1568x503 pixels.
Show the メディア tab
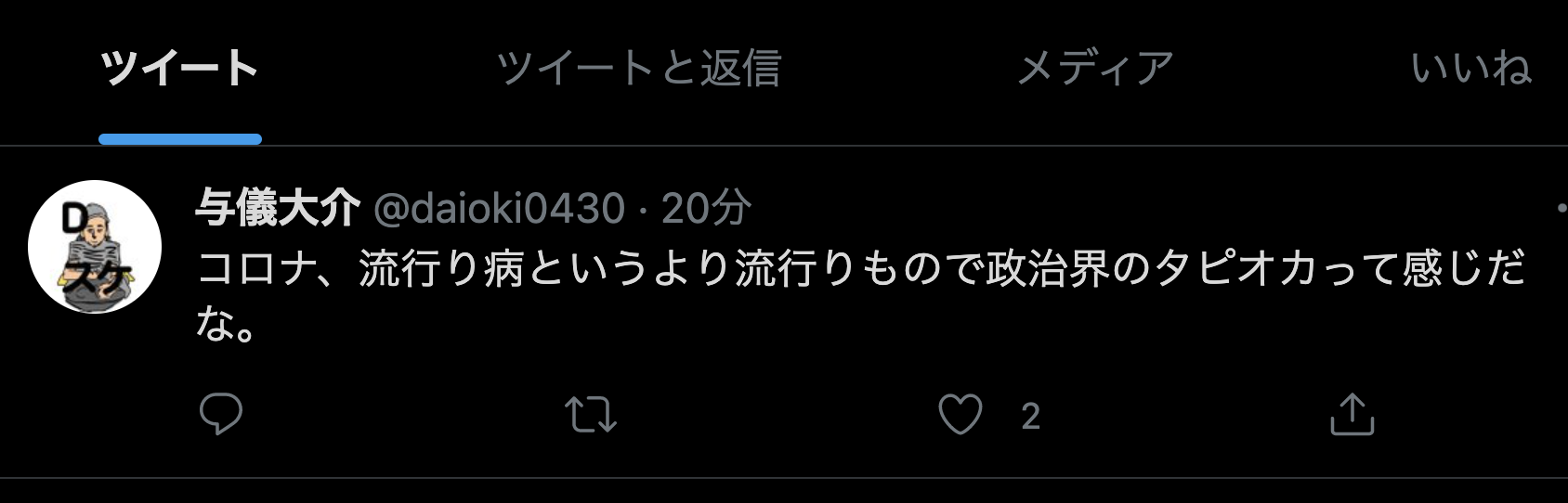(1095, 69)
